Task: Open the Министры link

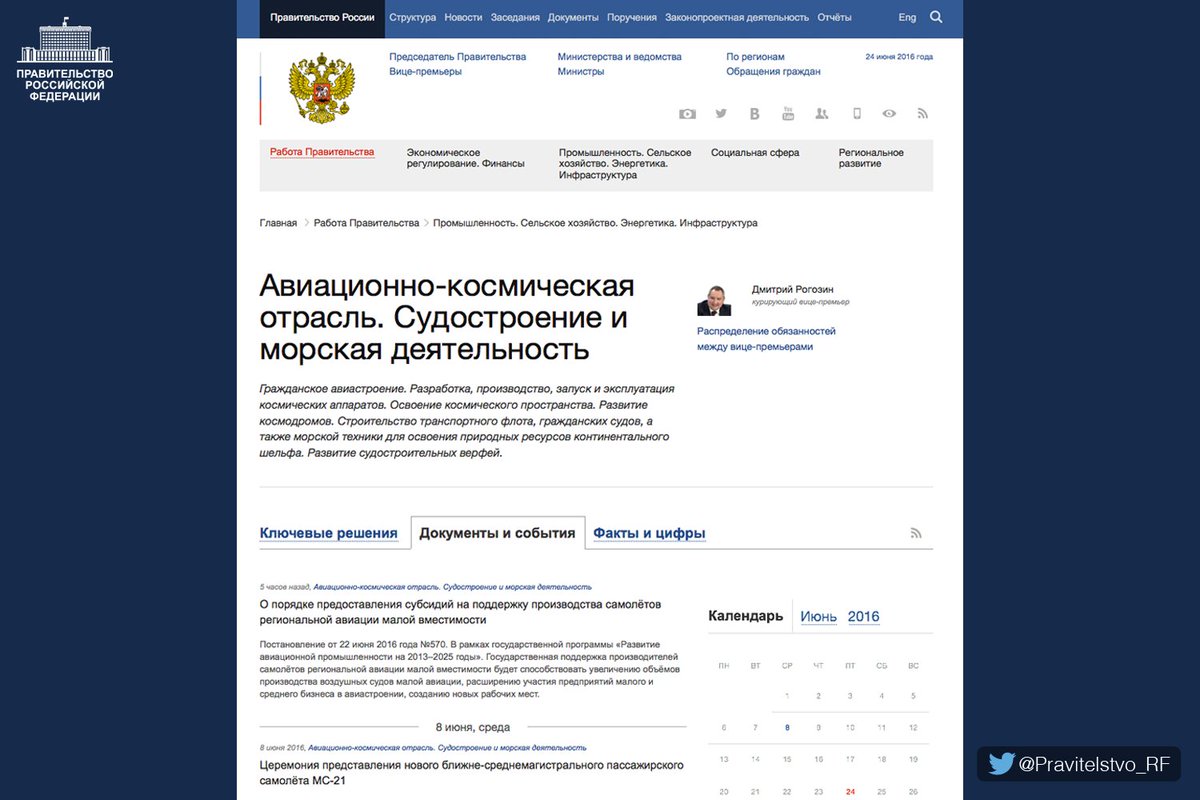Action: tap(581, 72)
